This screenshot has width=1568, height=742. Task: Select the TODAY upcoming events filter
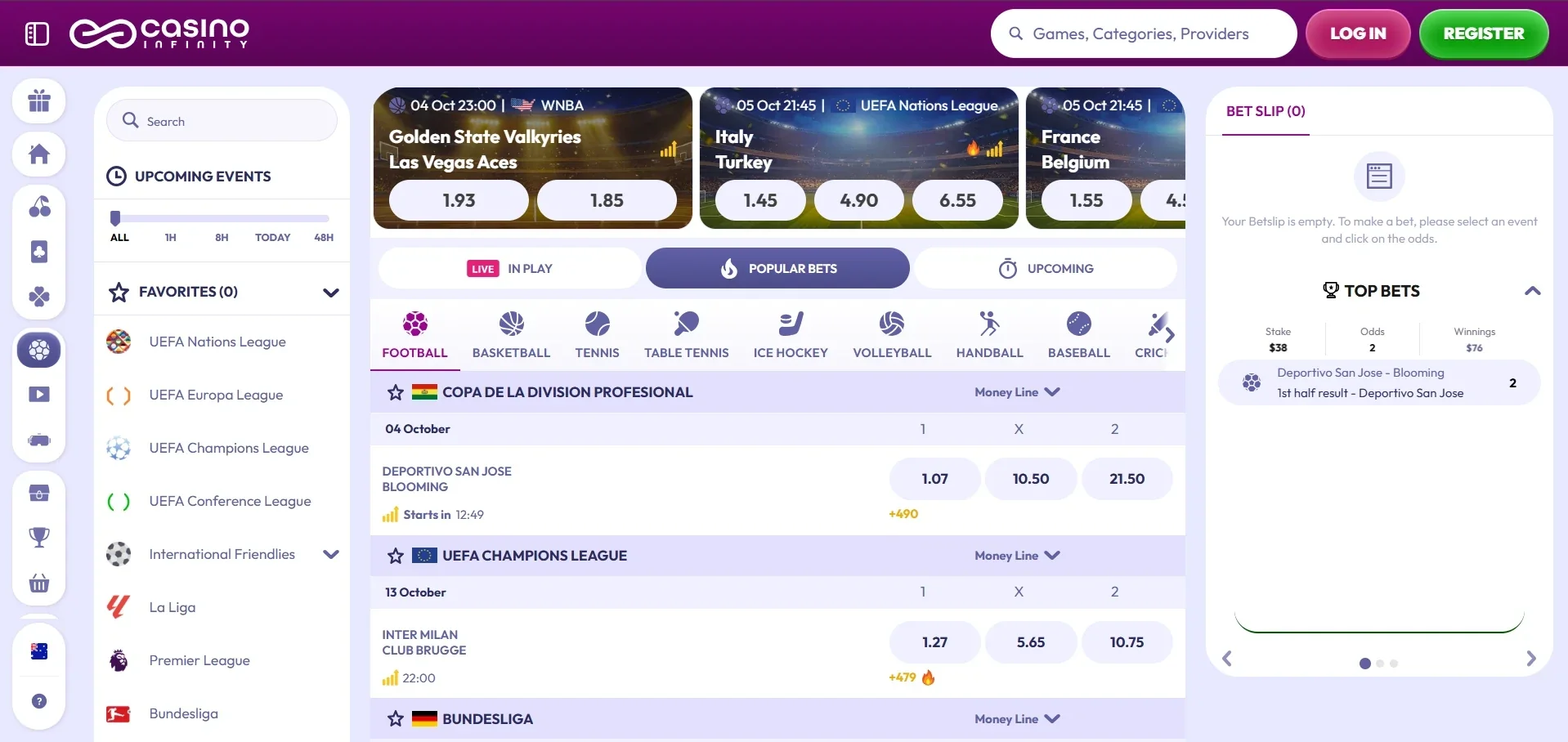[272, 238]
